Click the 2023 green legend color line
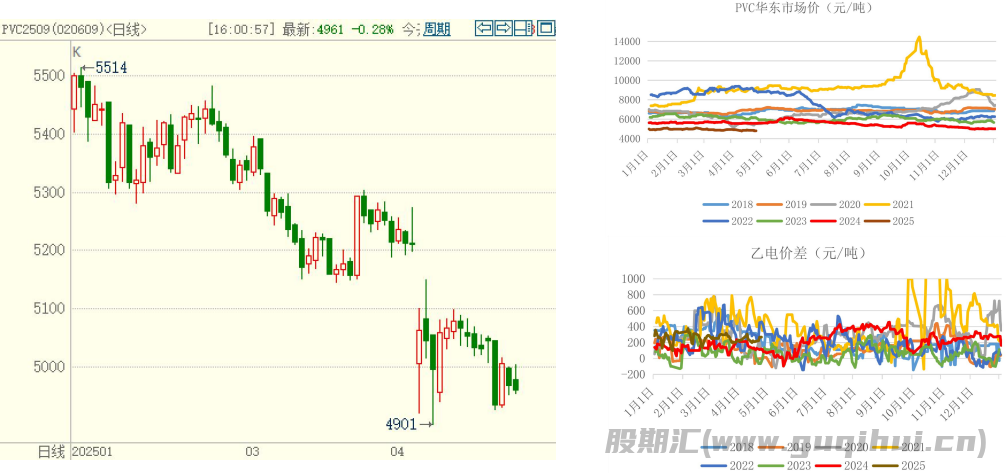 771,221
